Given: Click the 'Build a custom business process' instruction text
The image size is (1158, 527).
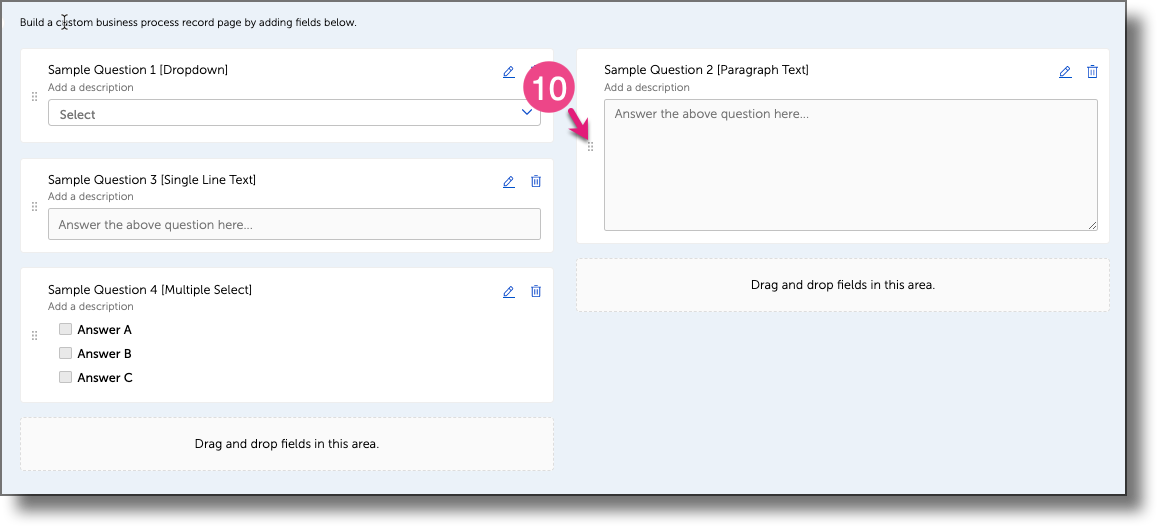Looking at the screenshot, I should (188, 23).
